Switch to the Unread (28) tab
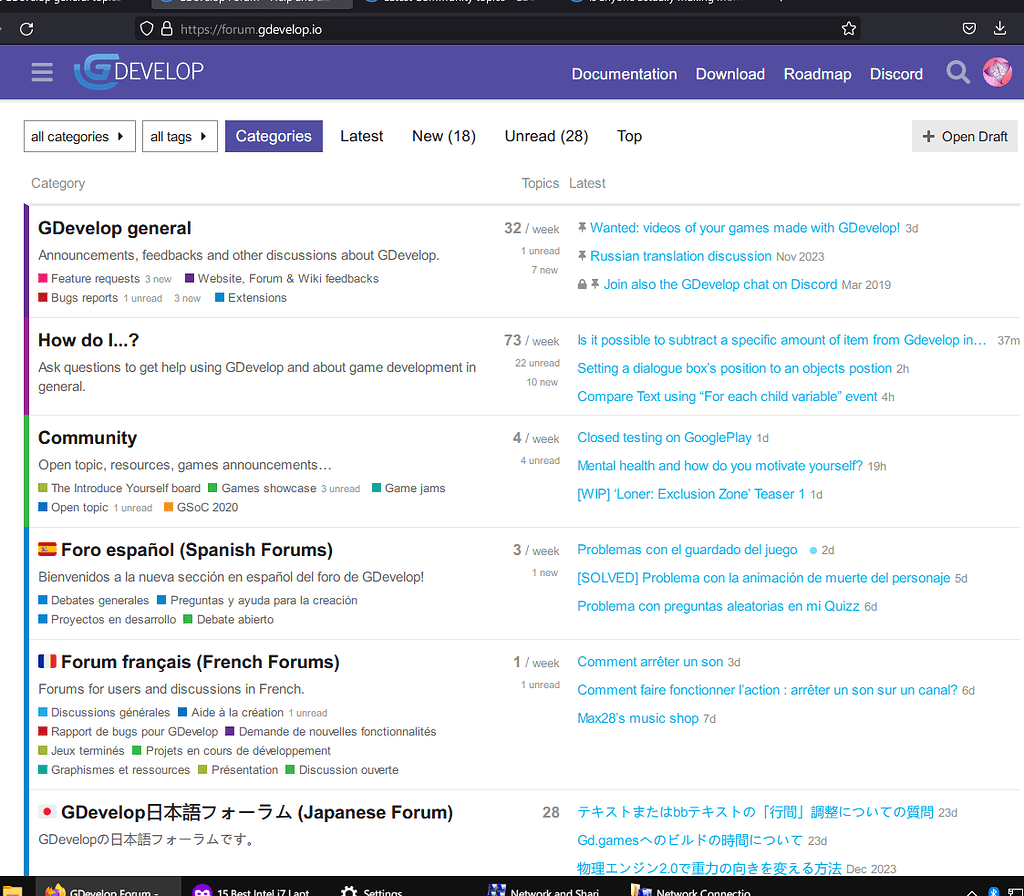The height and width of the screenshot is (896, 1024). coord(545,136)
